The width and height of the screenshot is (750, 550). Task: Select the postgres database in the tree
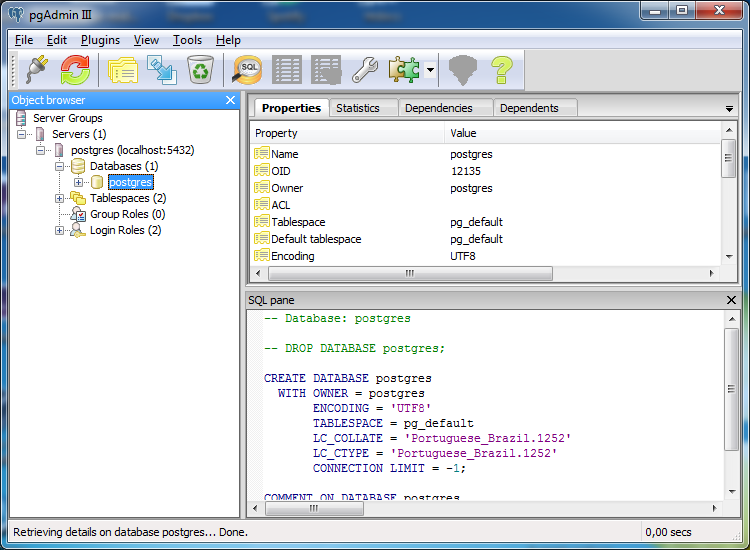131,182
